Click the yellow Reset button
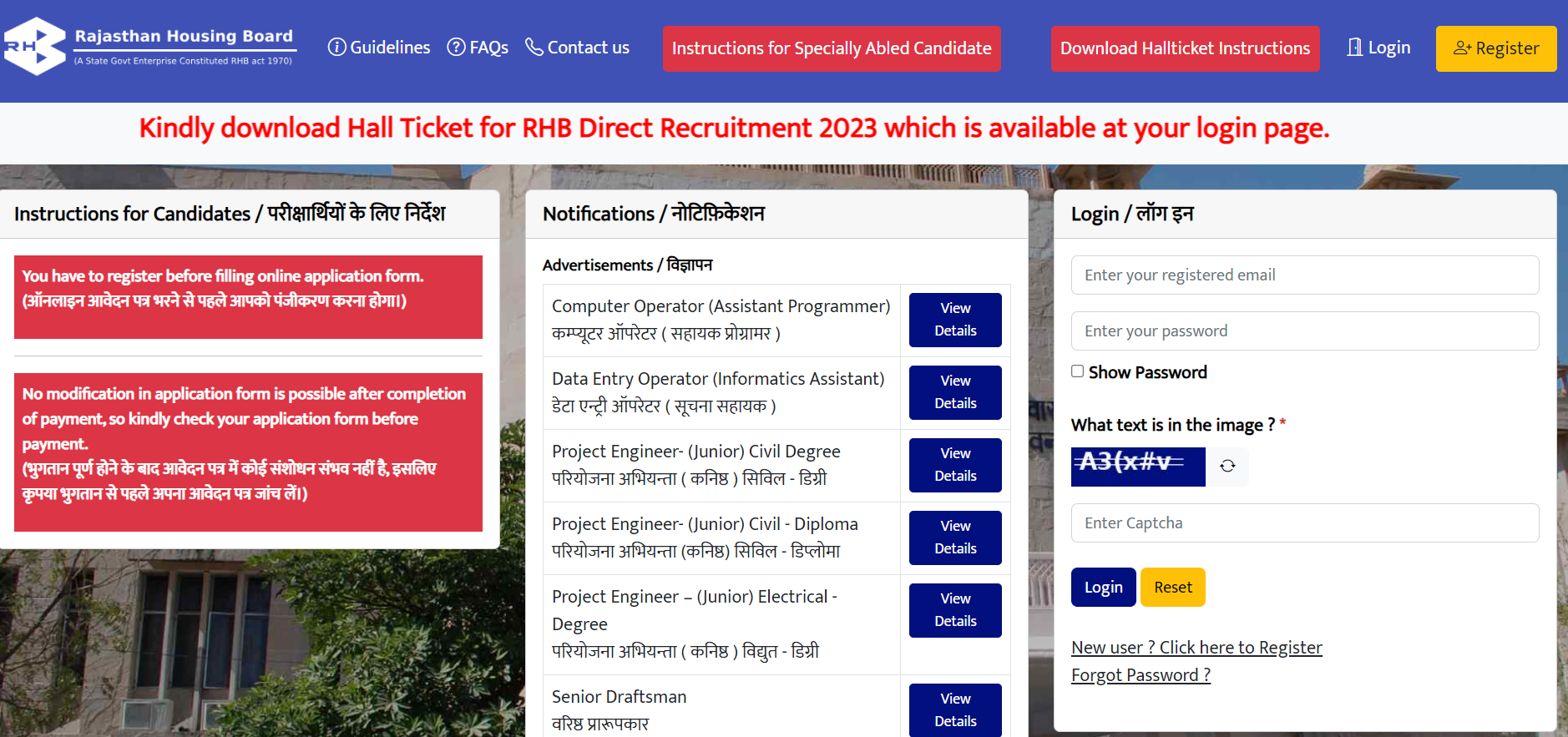This screenshot has height=737, width=1568. (1173, 587)
